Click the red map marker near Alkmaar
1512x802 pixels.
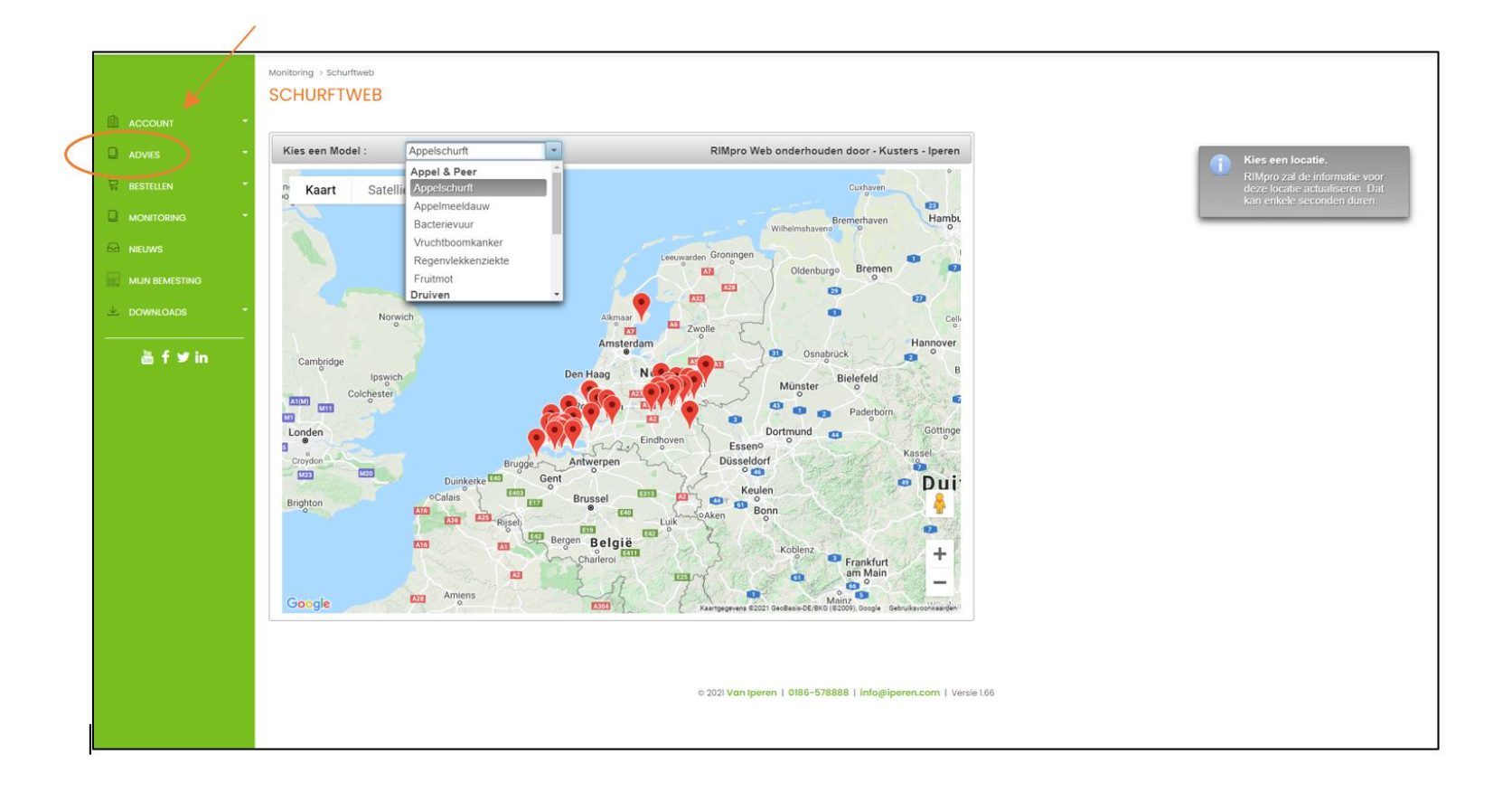(x=641, y=305)
